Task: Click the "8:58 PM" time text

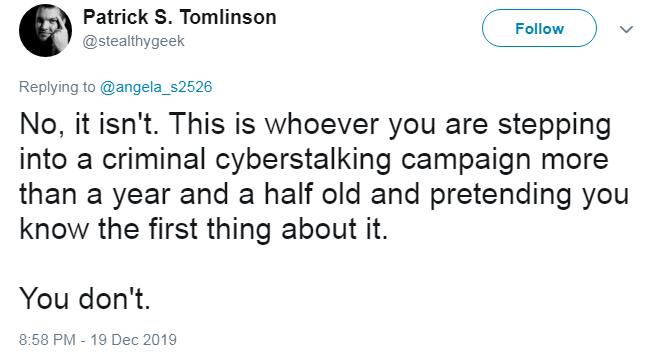Action: tap(47, 340)
